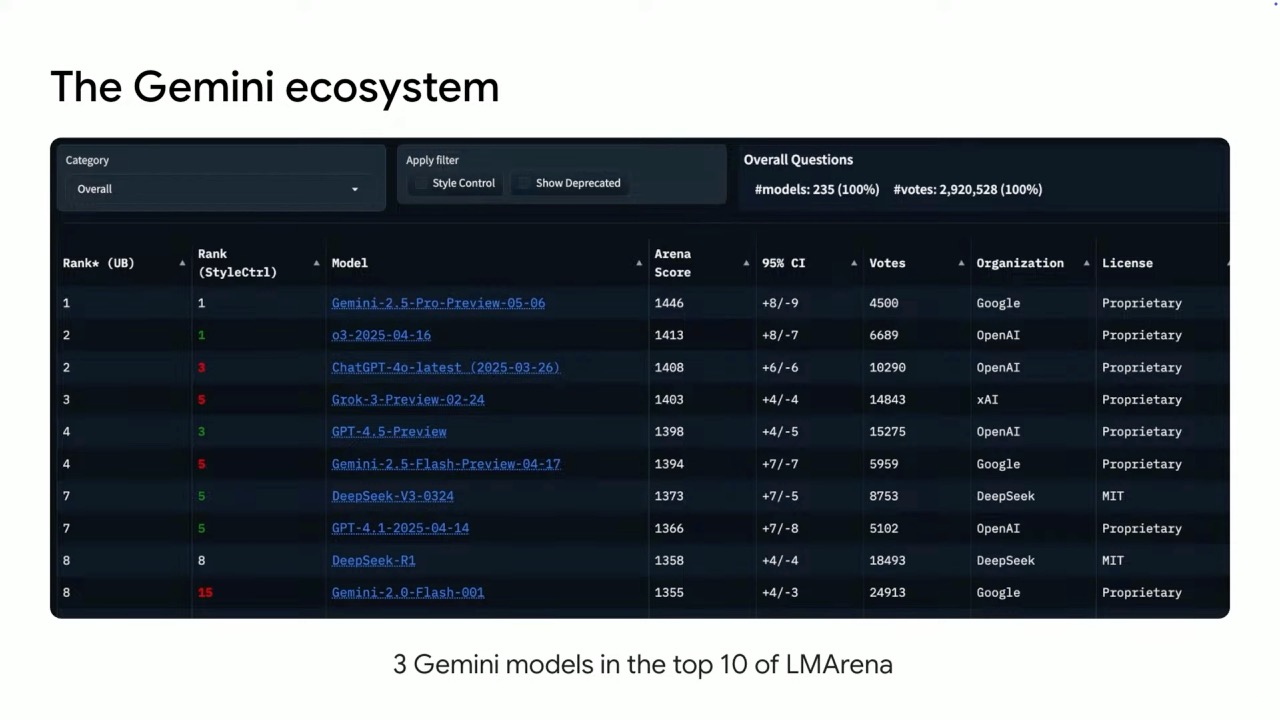Enable the Show Deprecated checkbox
This screenshot has height=720, width=1280.
coord(524,183)
